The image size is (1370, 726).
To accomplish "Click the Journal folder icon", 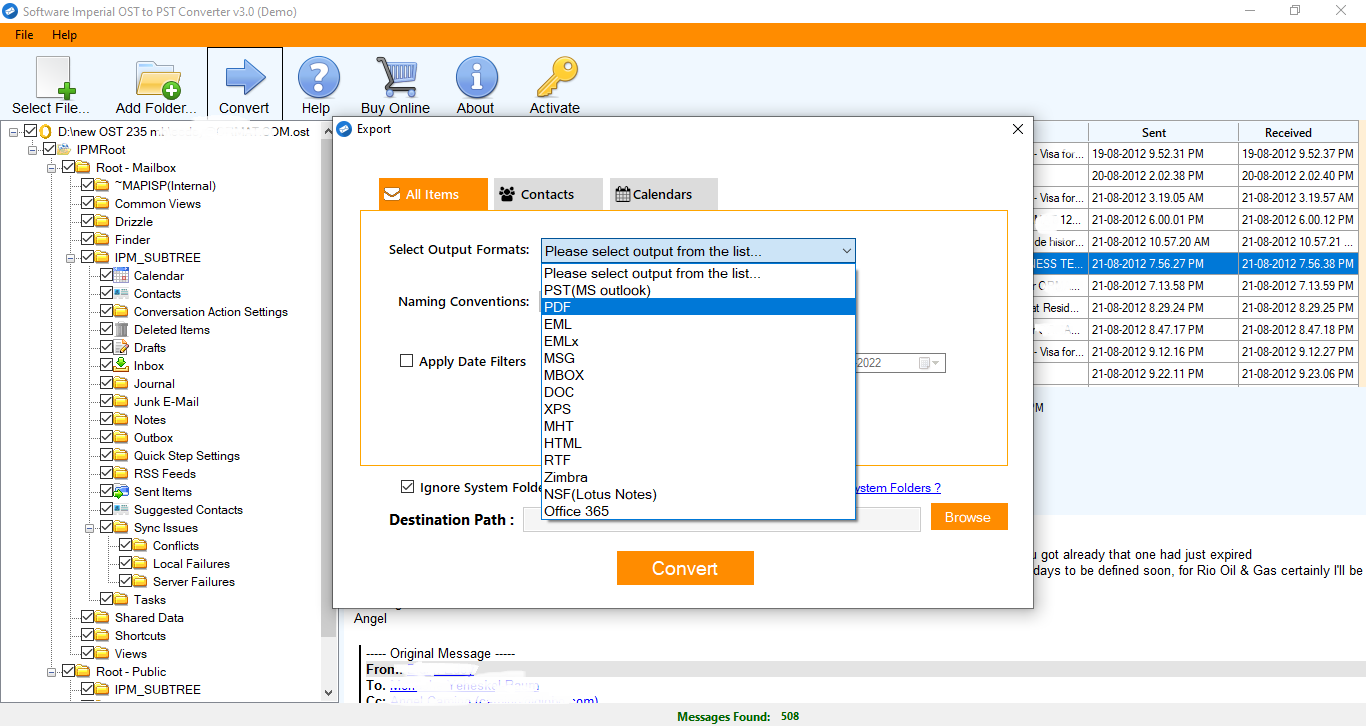I will pos(121,384).
